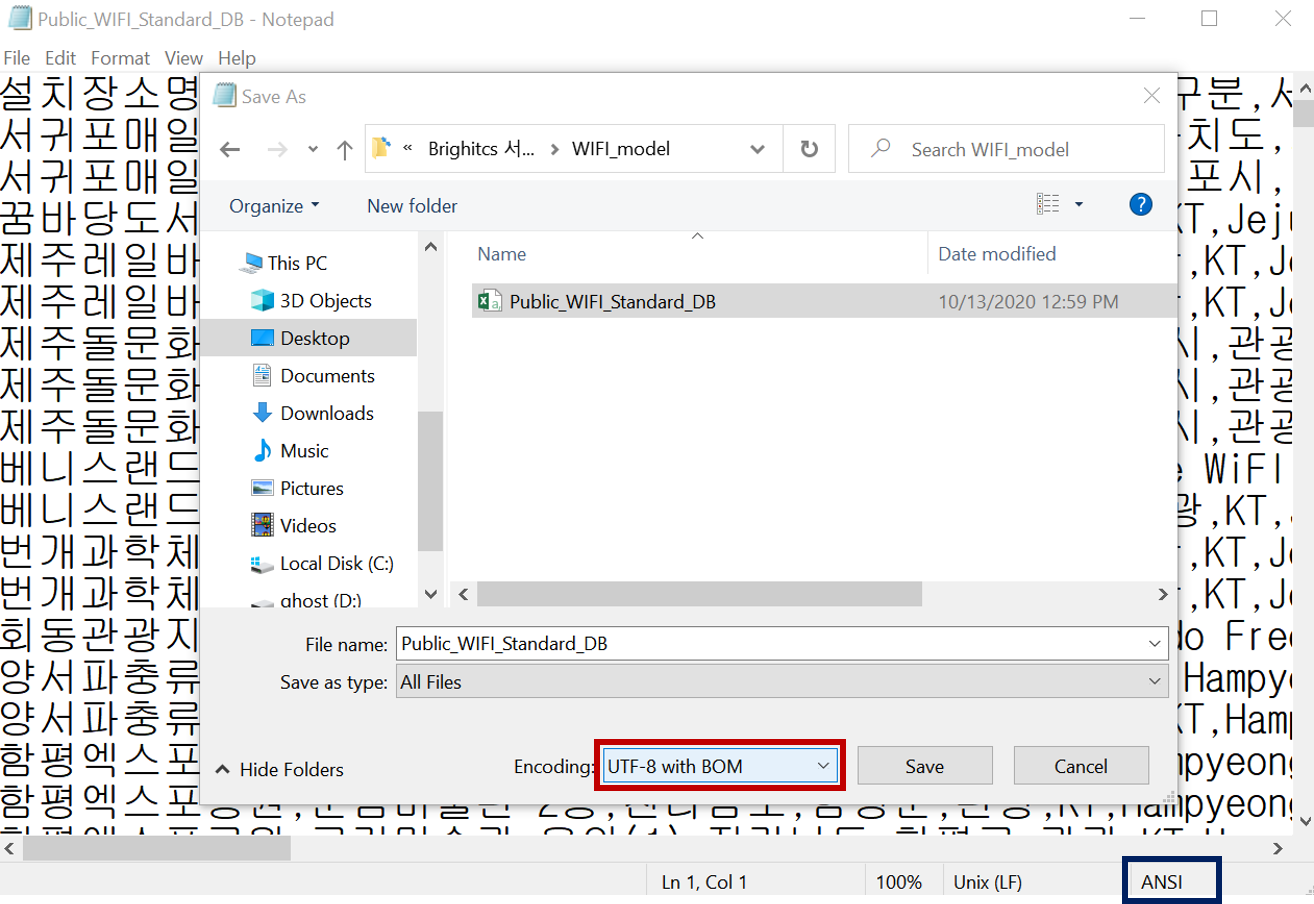The height and width of the screenshot is (904, 1314).
Task: Expand the address bar path dropdown
Action: [757, 149]
